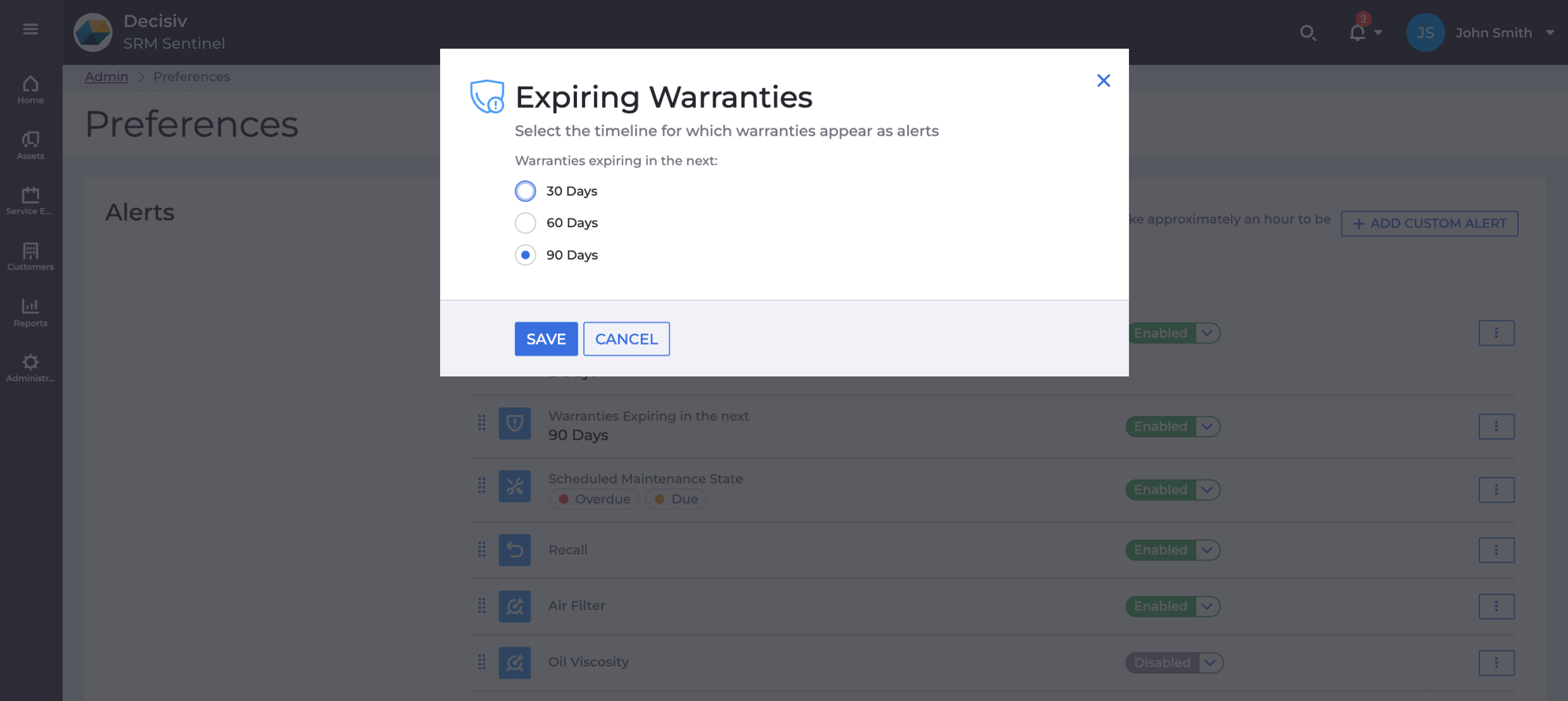
Task: Save the expiring warranties setting
Action: click(546, 339)
